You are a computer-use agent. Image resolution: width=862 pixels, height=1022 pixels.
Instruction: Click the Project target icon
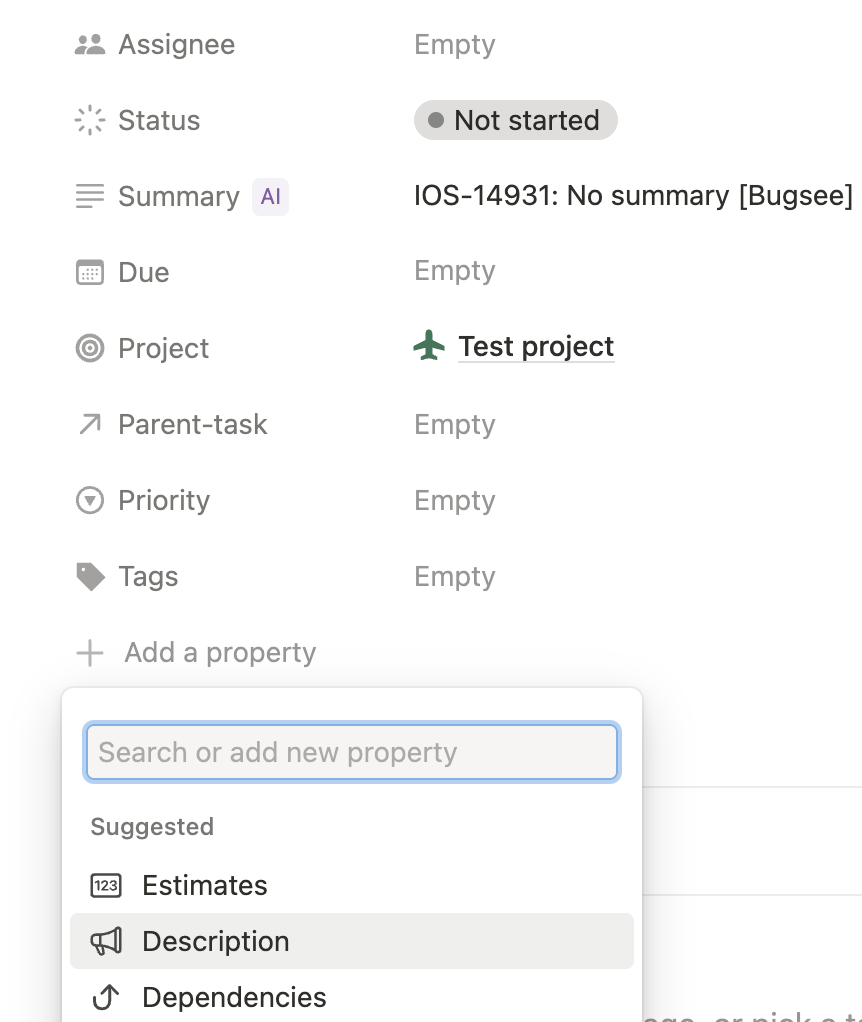(x=90, y=349)
